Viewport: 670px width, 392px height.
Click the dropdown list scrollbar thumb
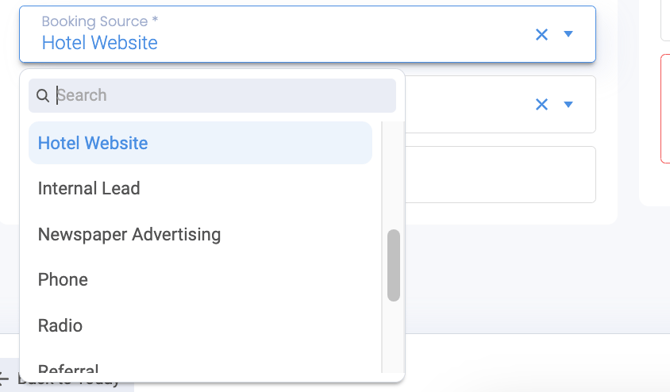394,265
